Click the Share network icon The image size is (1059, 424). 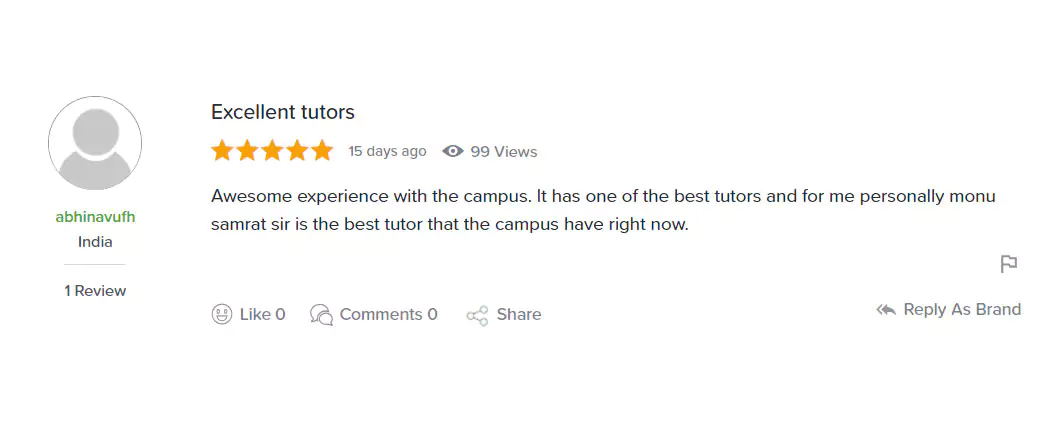tap(477, 315)
